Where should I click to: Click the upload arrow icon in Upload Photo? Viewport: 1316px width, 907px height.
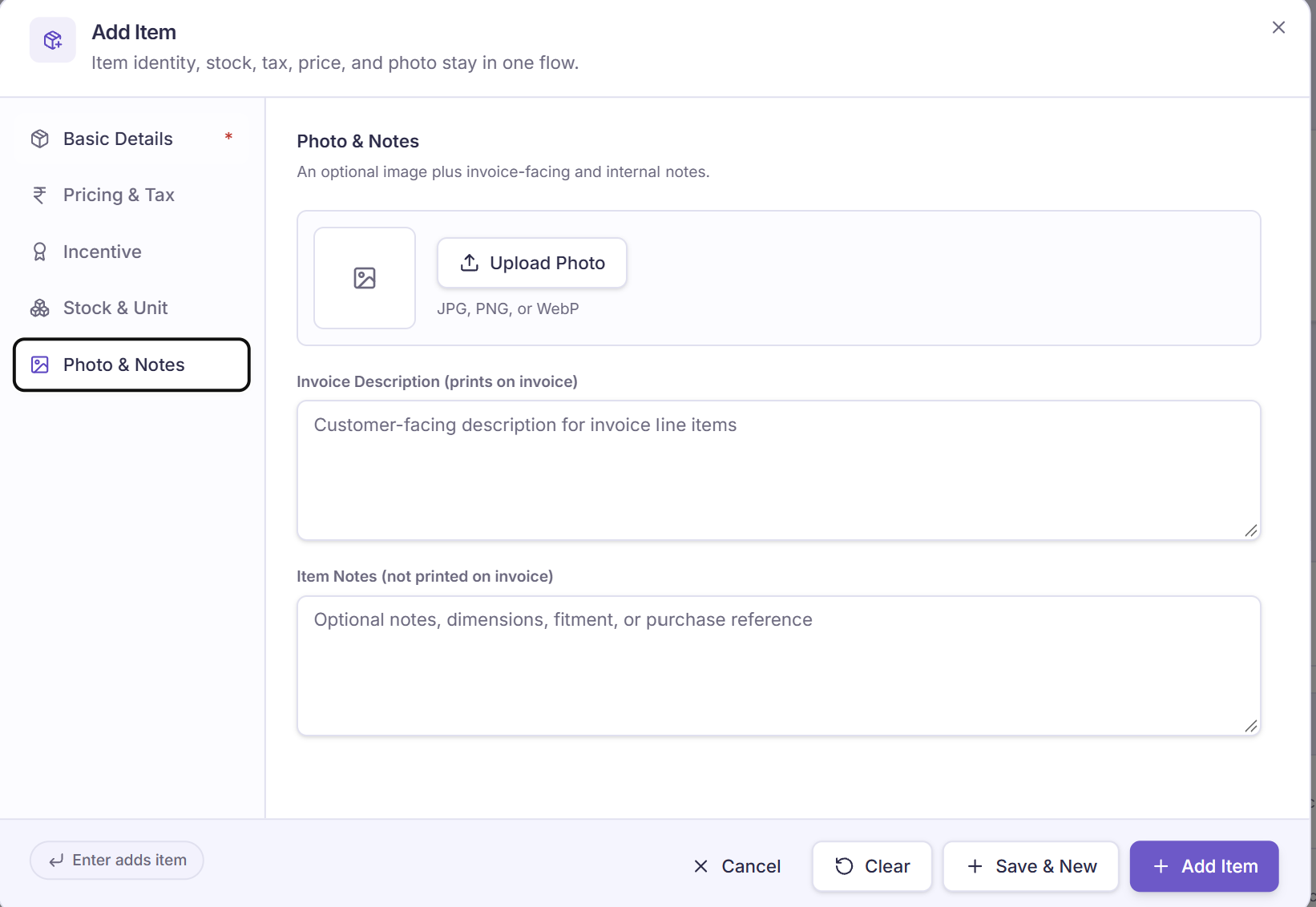pos(470,263)
